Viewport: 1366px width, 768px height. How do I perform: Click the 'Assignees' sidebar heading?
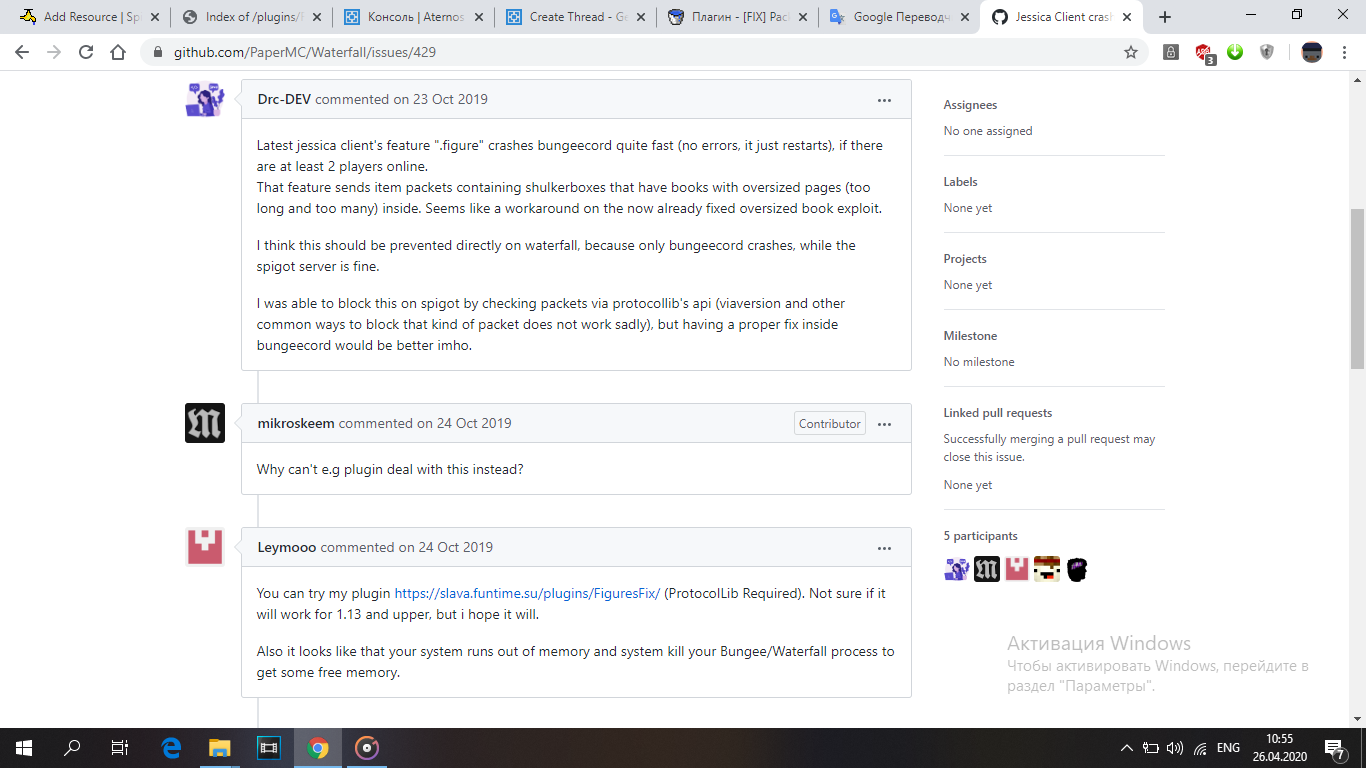click(x=970, y=105)
